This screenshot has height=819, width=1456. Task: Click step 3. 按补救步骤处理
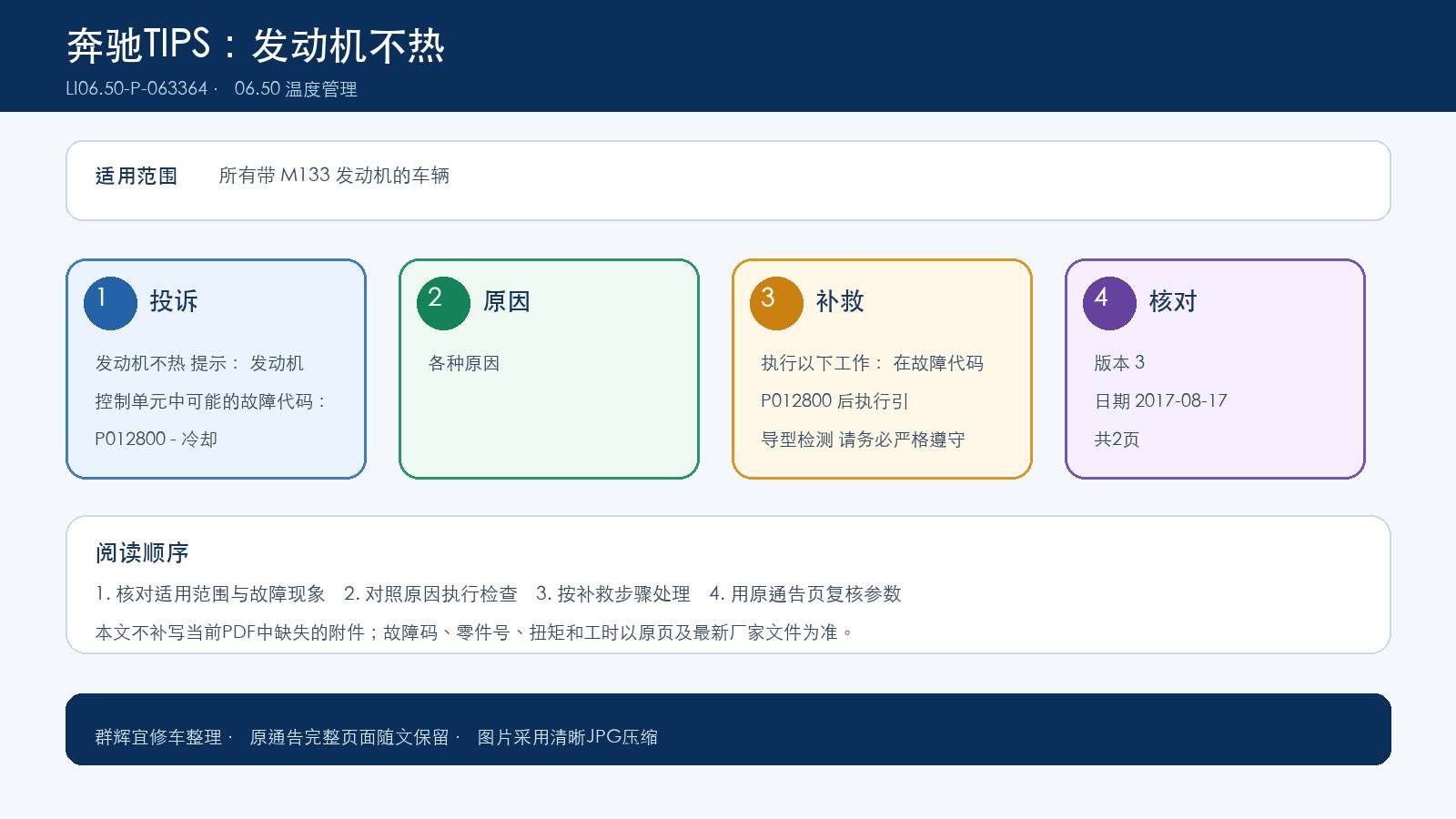[x=613, y=594]
